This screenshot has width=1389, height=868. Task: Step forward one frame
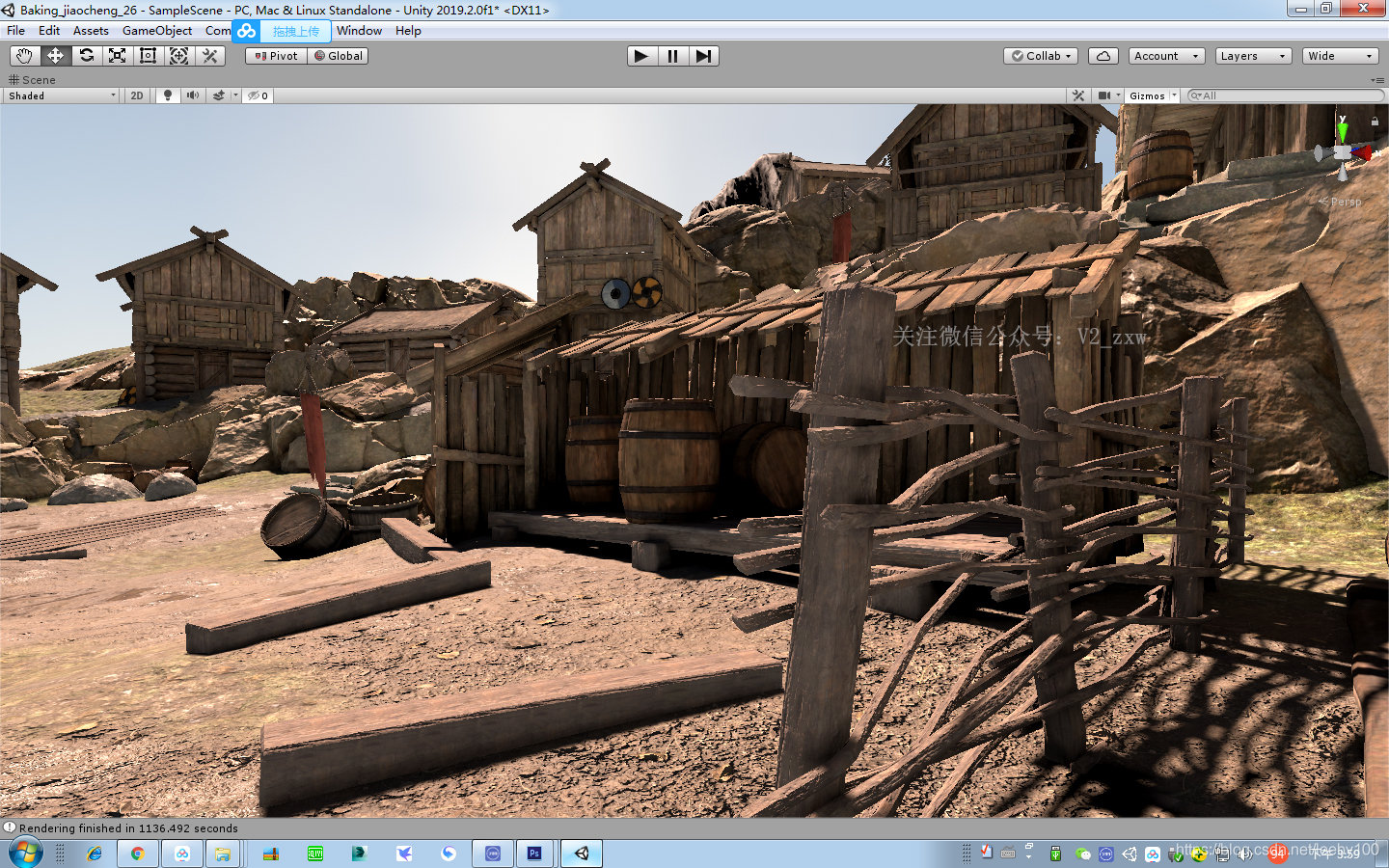[703, 56]
